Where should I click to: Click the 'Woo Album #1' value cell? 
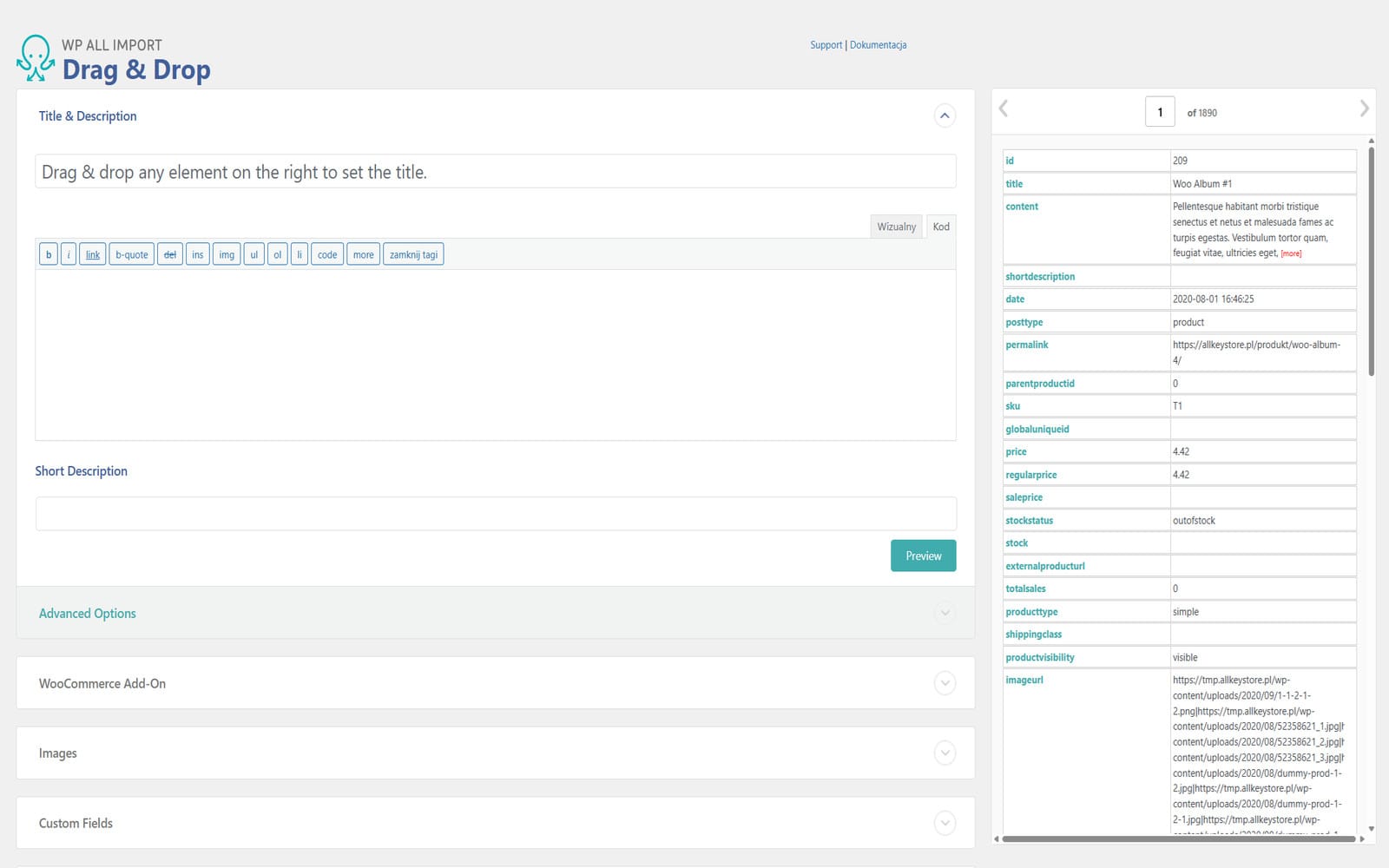tap(1263, 184)
